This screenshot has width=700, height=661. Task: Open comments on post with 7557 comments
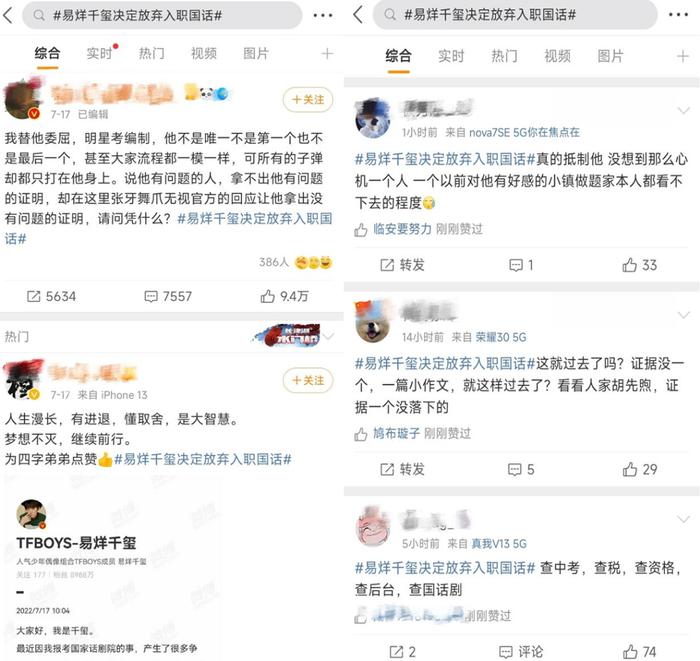[x=168, y=296]
